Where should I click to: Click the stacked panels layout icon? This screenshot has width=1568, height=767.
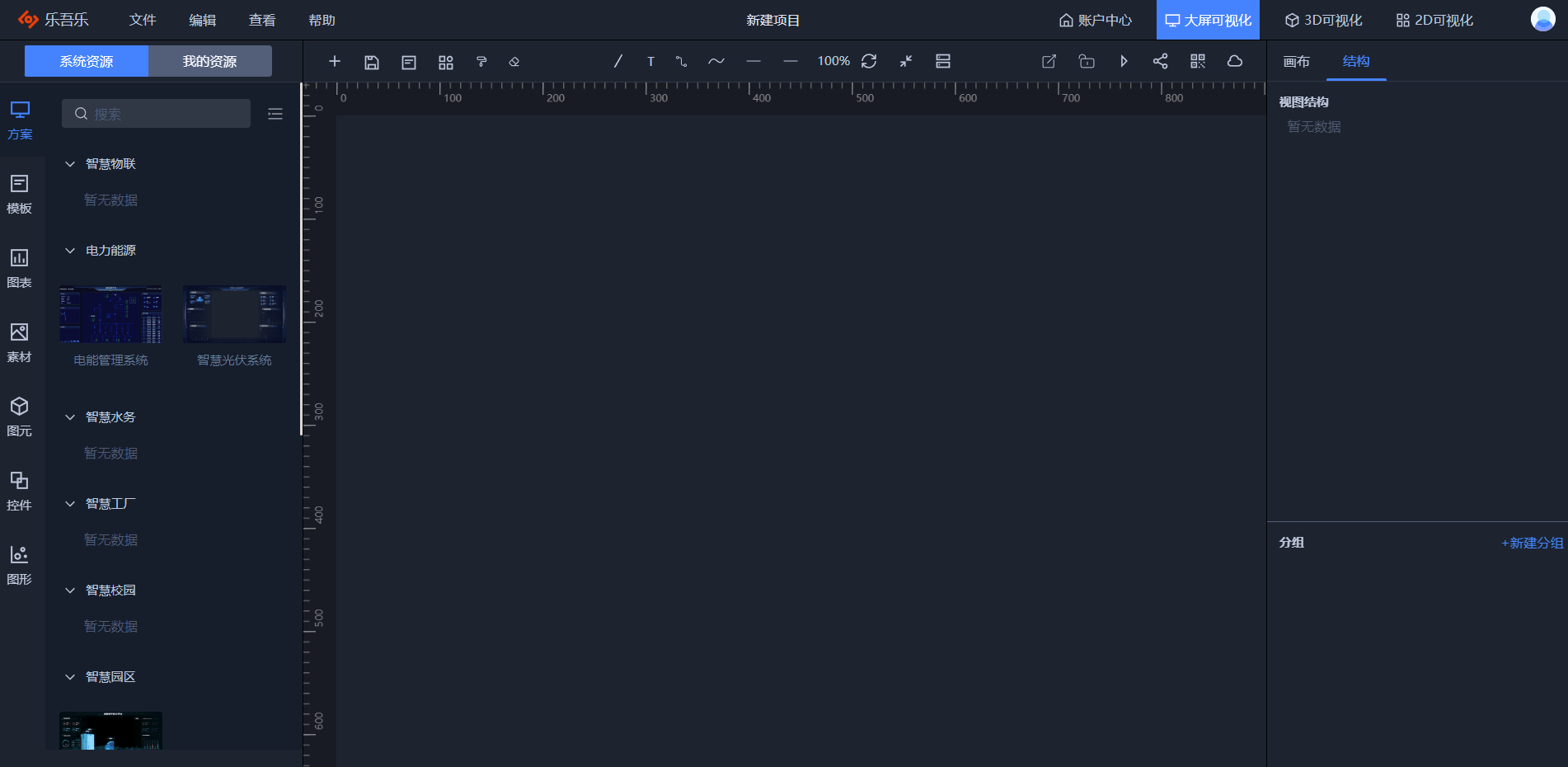tap(943, 61)
